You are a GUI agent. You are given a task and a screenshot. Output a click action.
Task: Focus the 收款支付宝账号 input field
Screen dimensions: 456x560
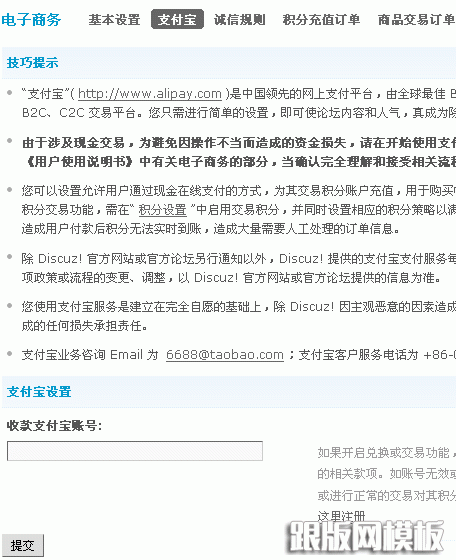(135, 451)
